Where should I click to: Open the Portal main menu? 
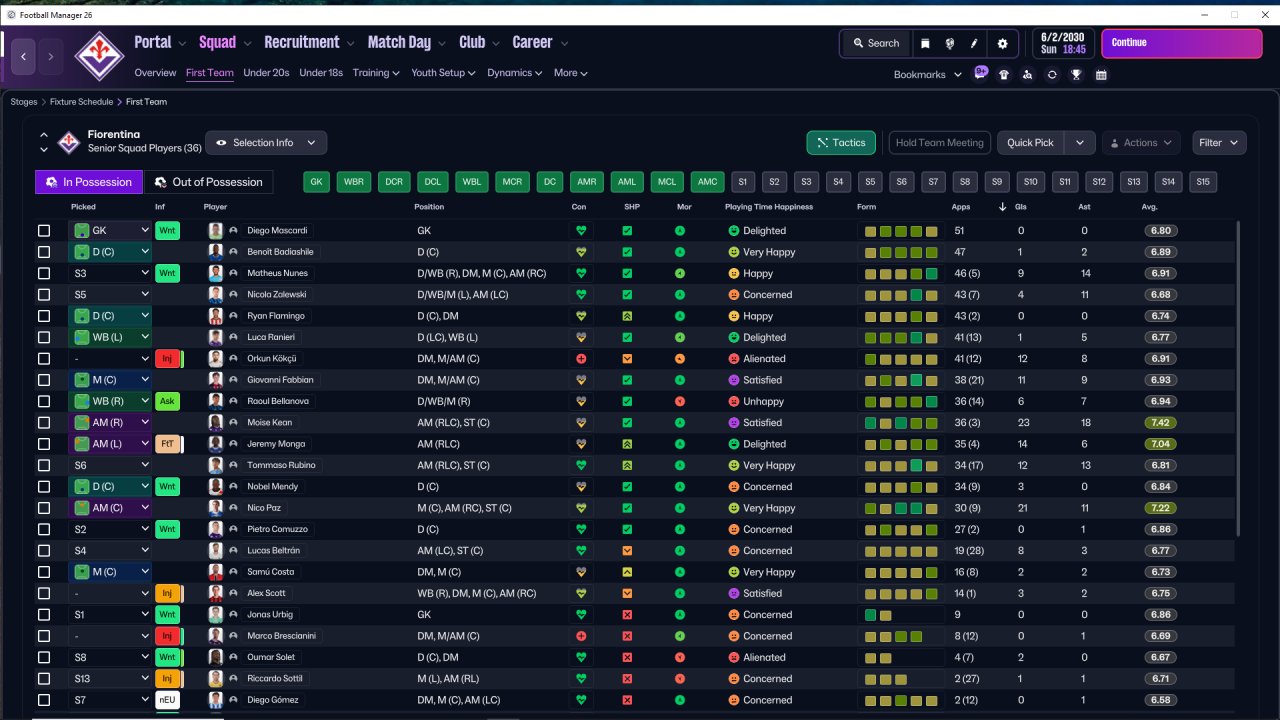point(160,42)
